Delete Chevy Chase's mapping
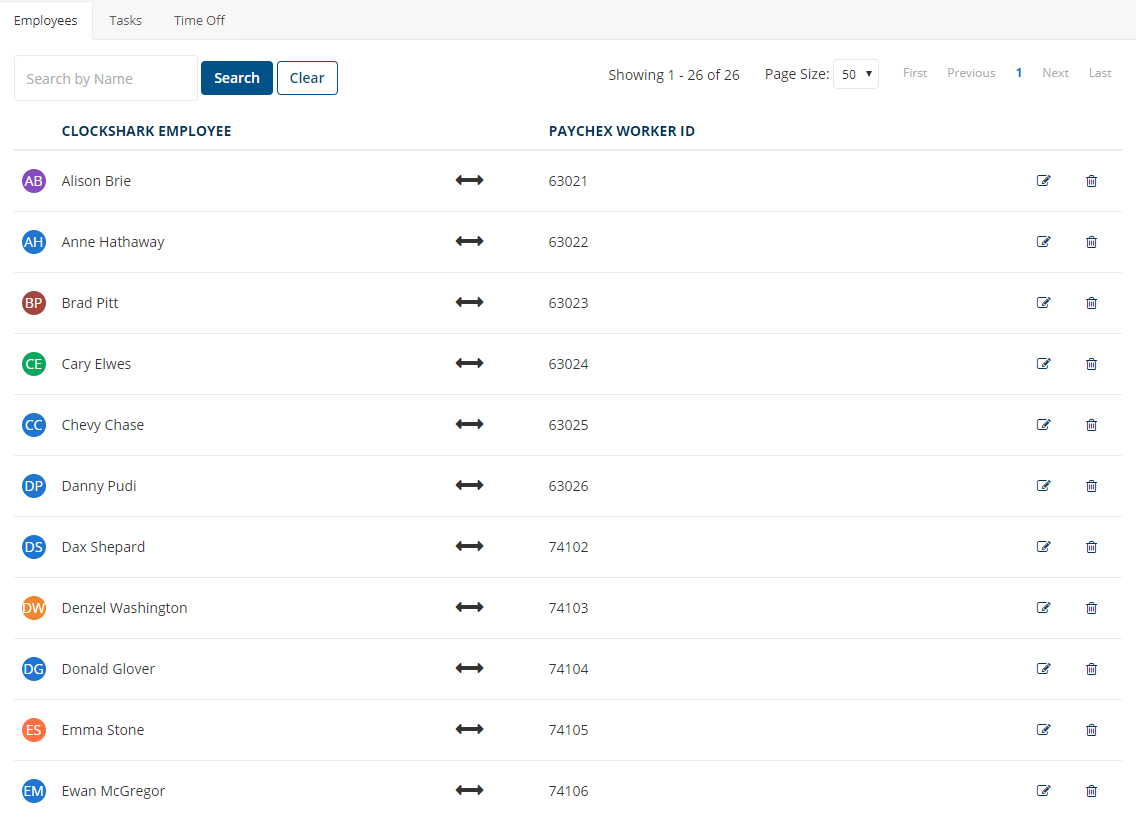Screen dimensions: 1136x821 1091,424
